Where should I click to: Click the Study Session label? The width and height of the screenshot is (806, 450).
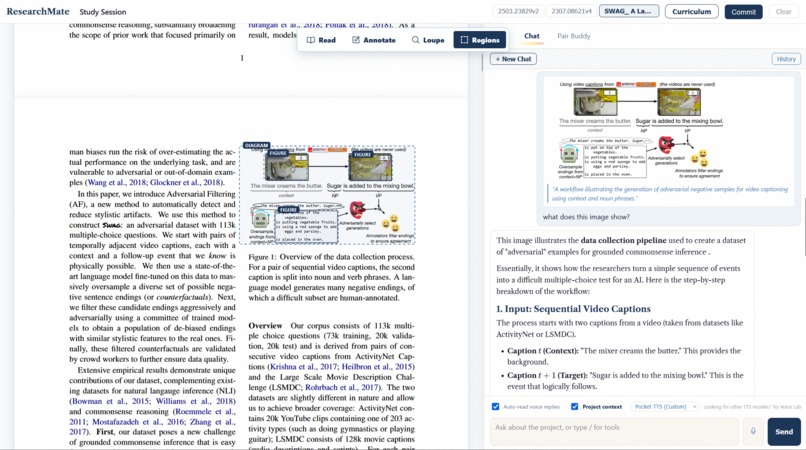coord(102,12)
